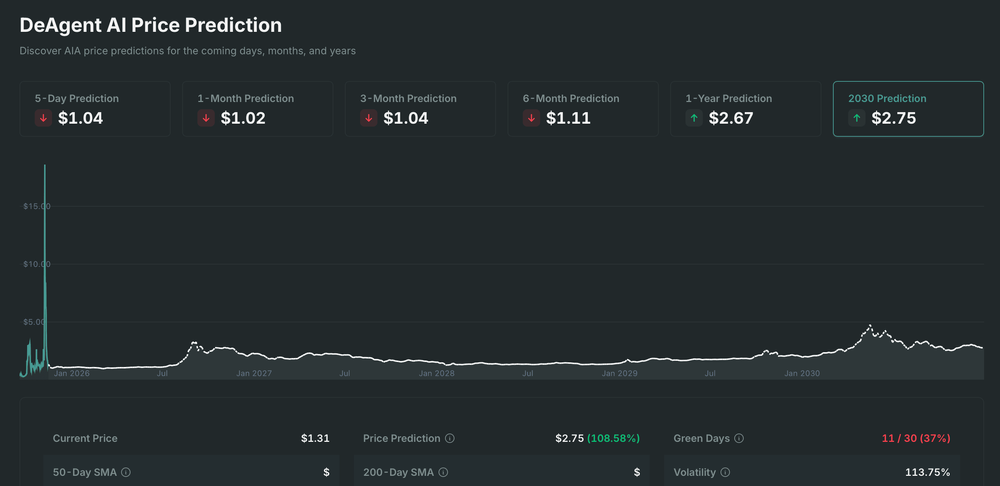
Task: Click the down arrow icon in 5-Day Prediction
Action: pyautogui.click(x=43, y=118)
